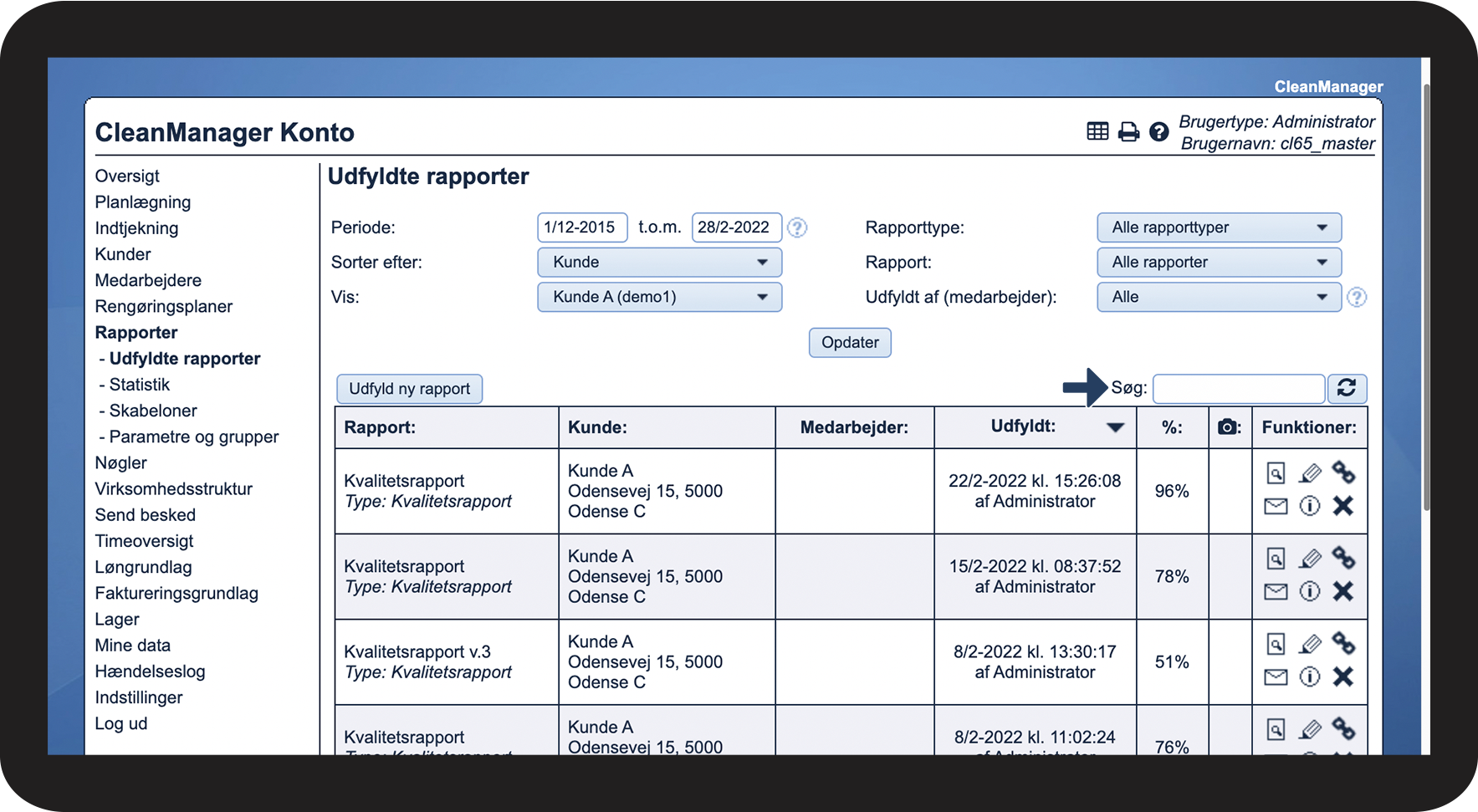
Task: Edit the 96% report using pencil icon
Action: click(1309, 473)
